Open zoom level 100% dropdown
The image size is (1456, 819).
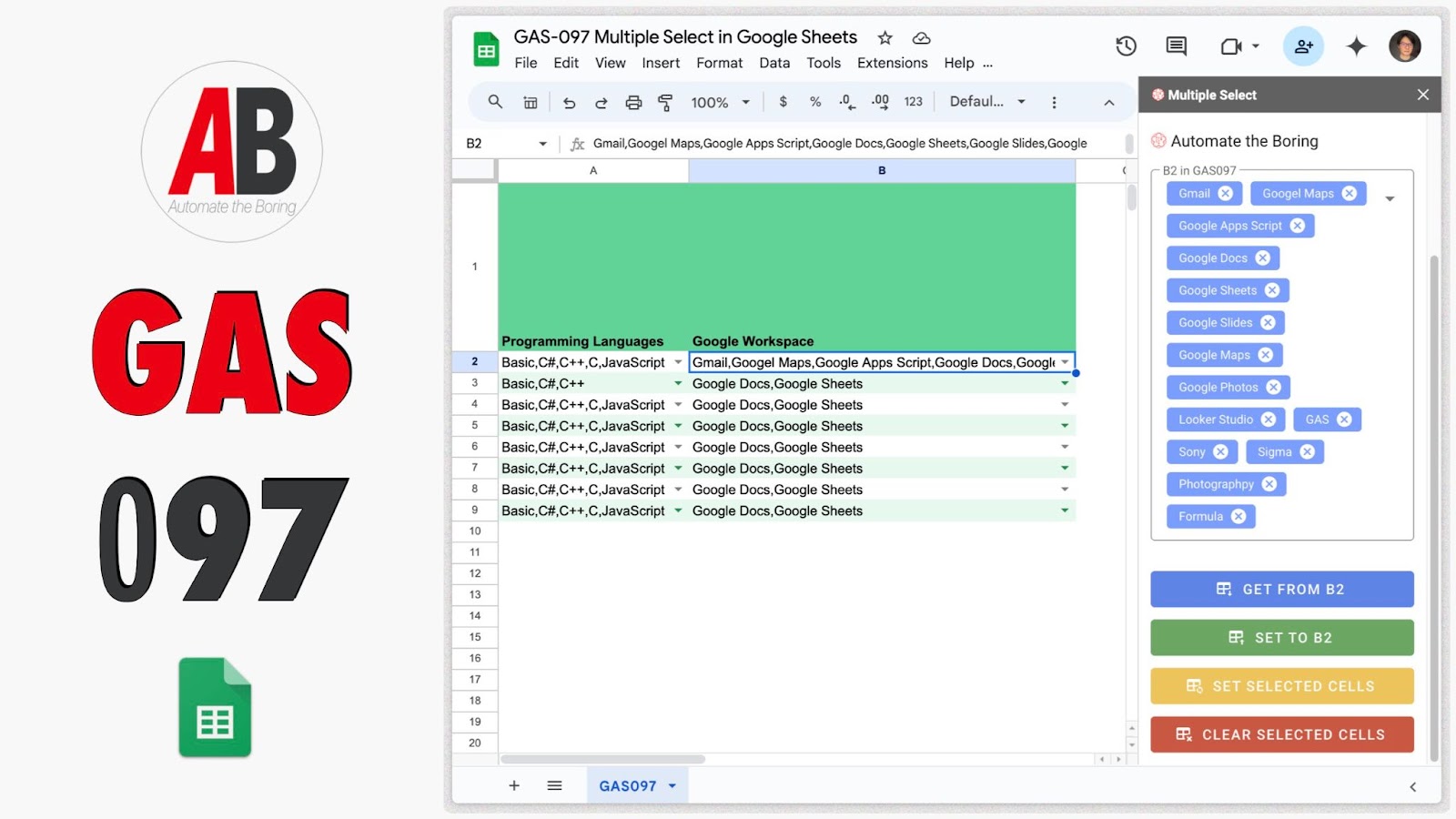pos(720,103)
